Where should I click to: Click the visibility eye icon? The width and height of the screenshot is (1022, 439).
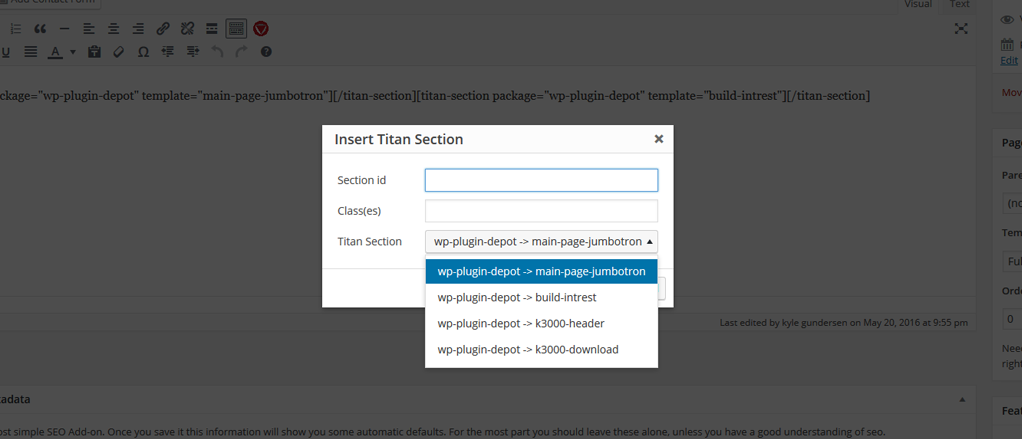pyautogui.click(x=1007, y=20)
